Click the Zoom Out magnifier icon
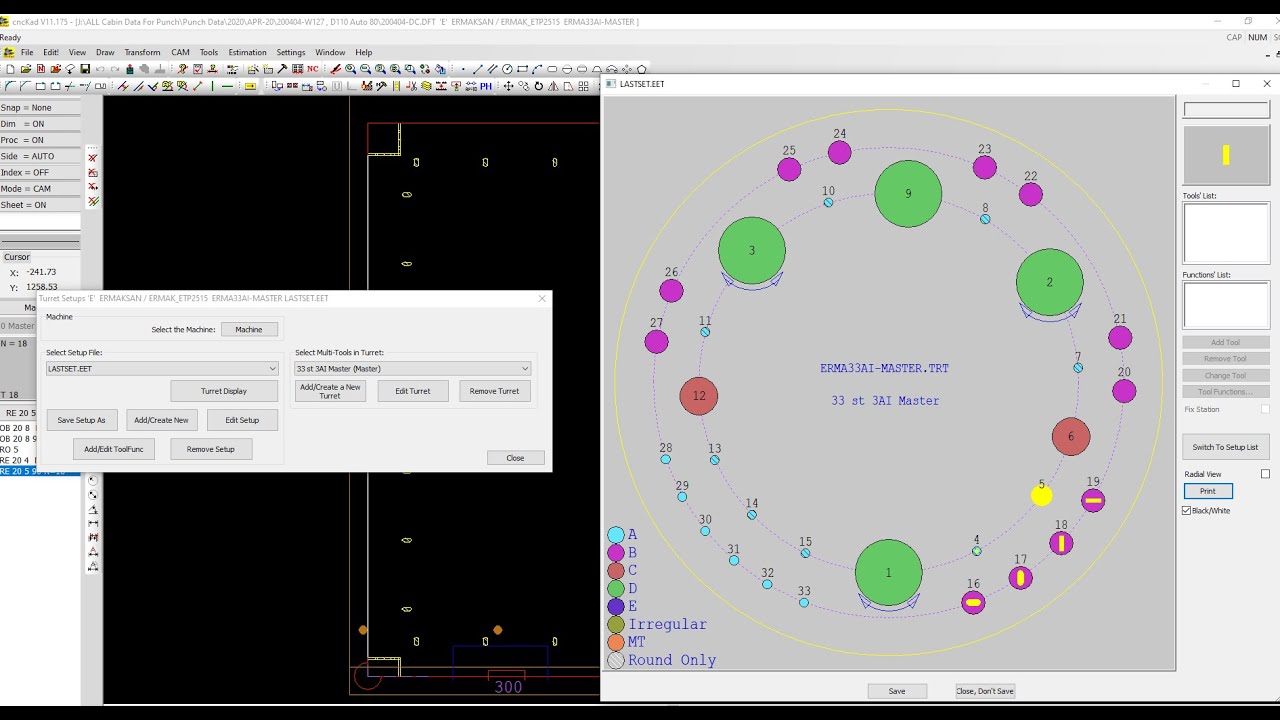This screenshot has width=1280, height=720. click(366, 69)
